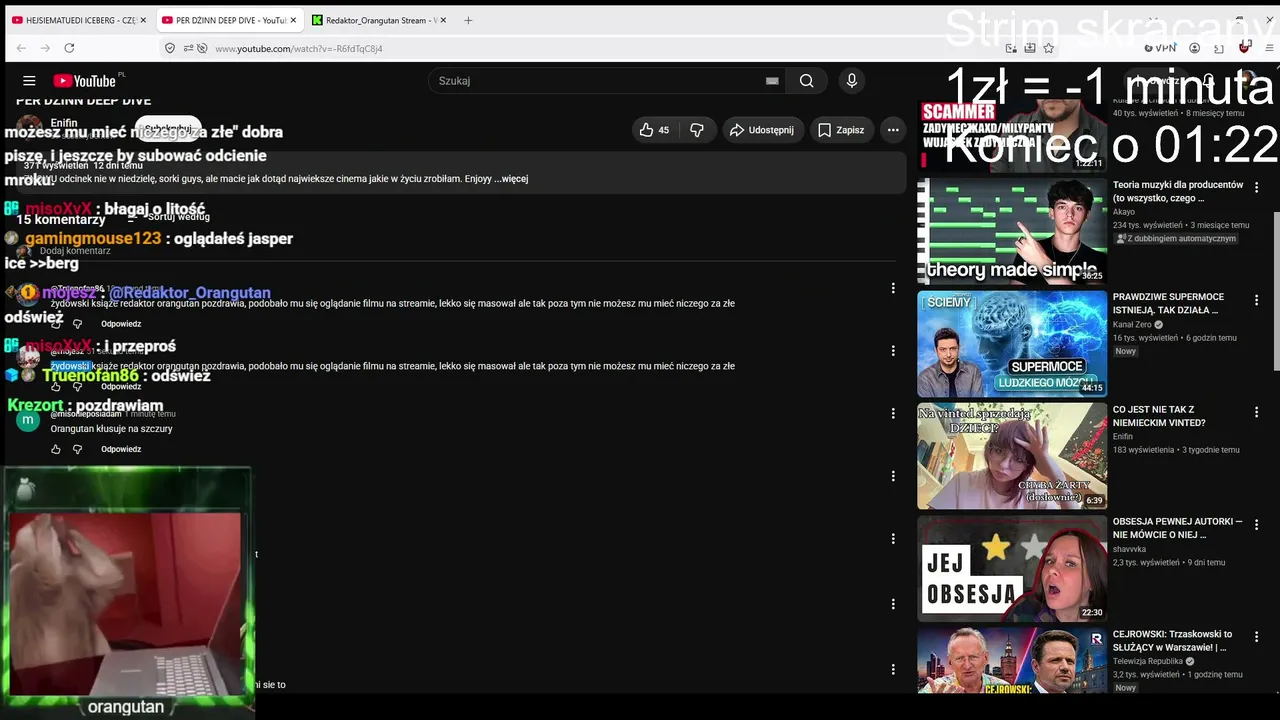
Task: Open the 'Na vinted sprzedają DZIECI?' thumbnail
Action: [x=1012, y=456]
